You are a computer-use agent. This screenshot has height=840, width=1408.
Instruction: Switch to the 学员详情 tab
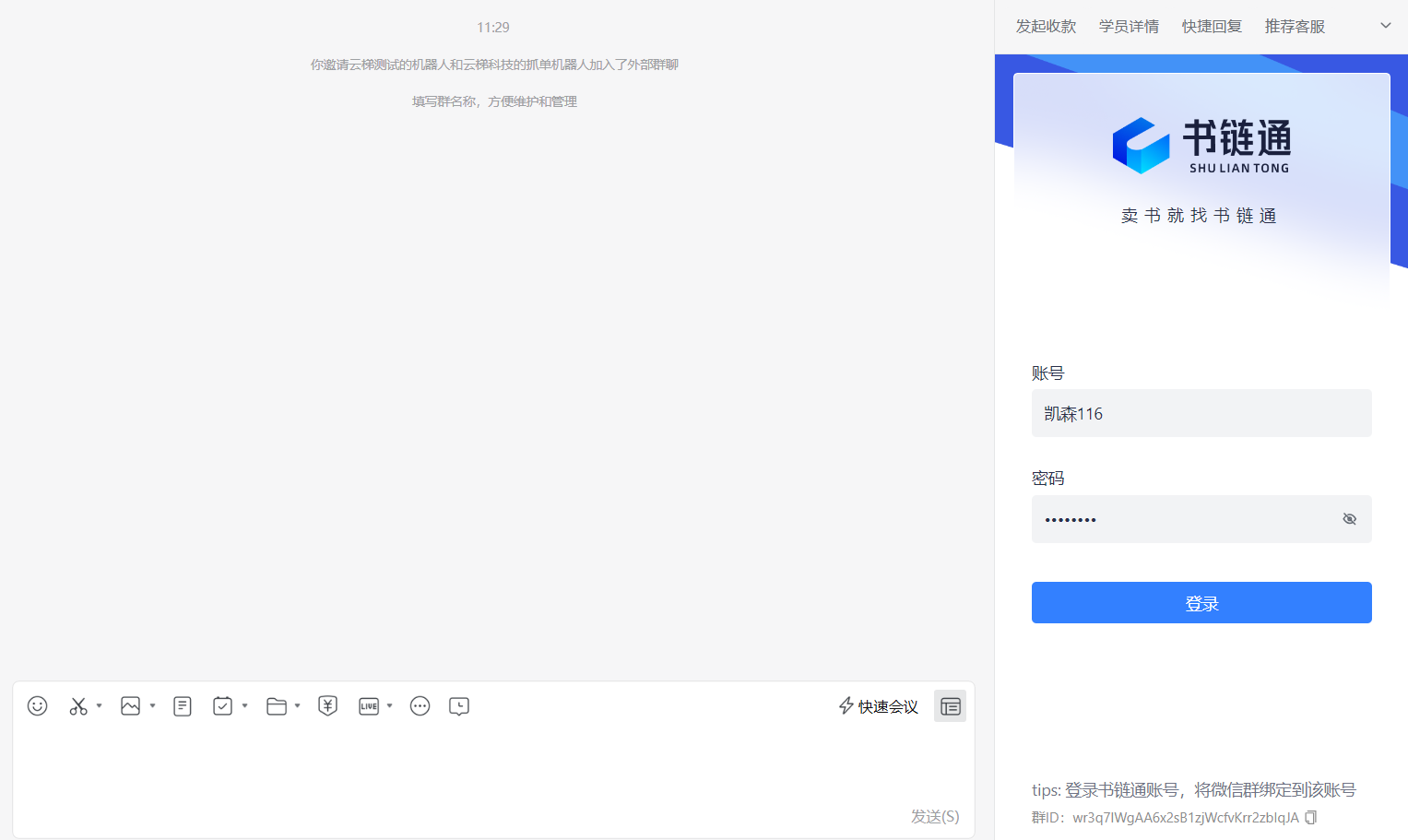pos(1129,27)
